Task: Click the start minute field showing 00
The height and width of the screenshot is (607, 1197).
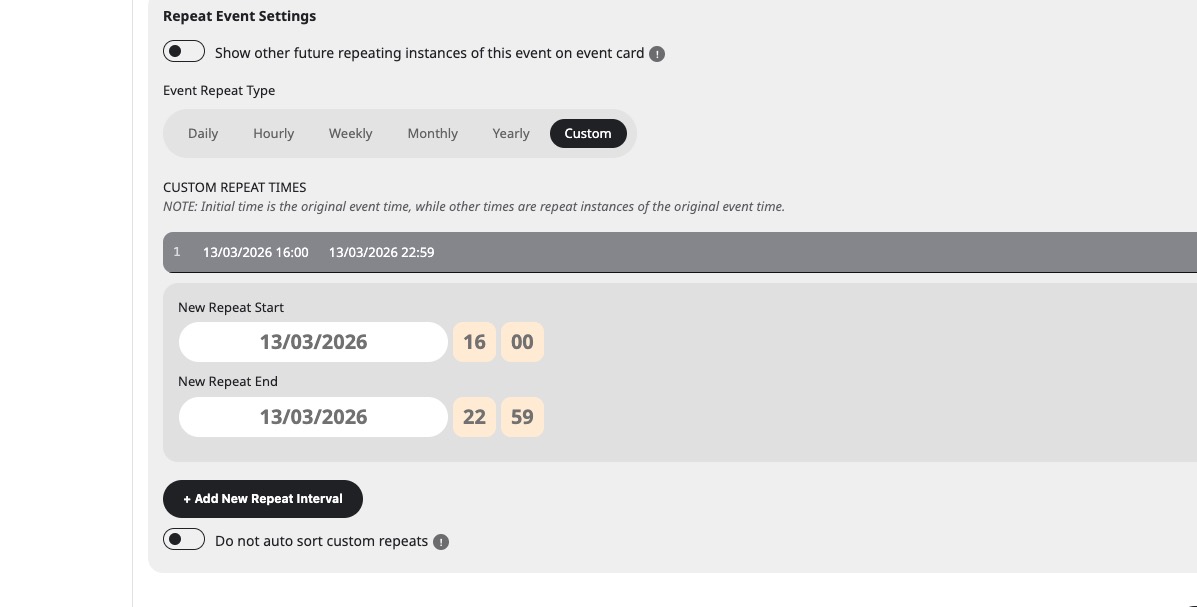Action: tap(522, 342)
